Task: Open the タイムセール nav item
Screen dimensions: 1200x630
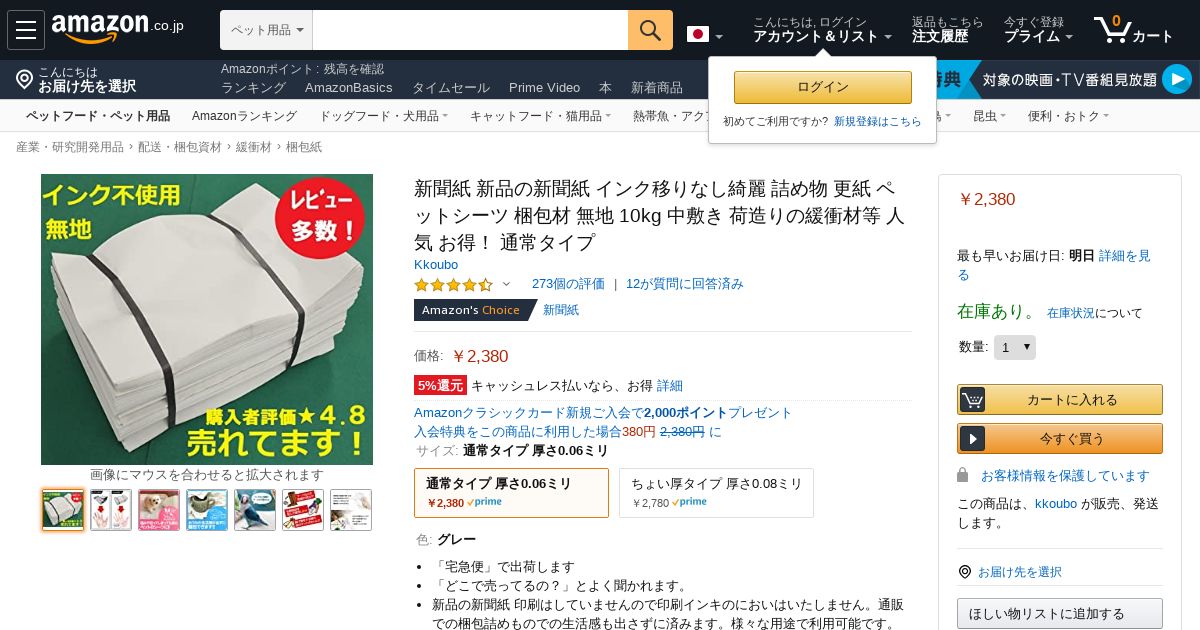Action: (451, 88)
